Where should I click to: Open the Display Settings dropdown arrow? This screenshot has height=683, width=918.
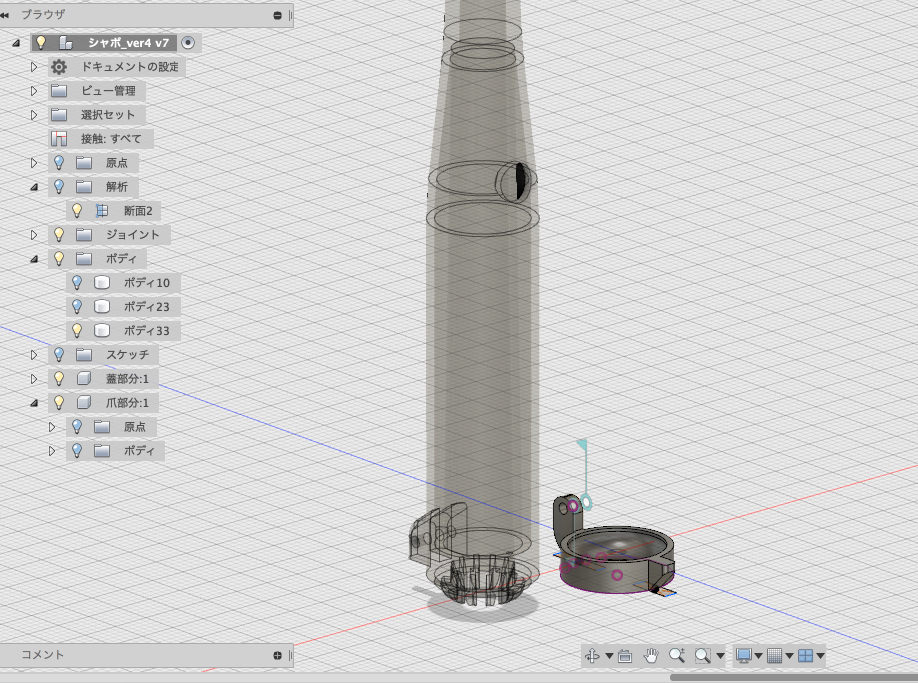pos(759,656)
